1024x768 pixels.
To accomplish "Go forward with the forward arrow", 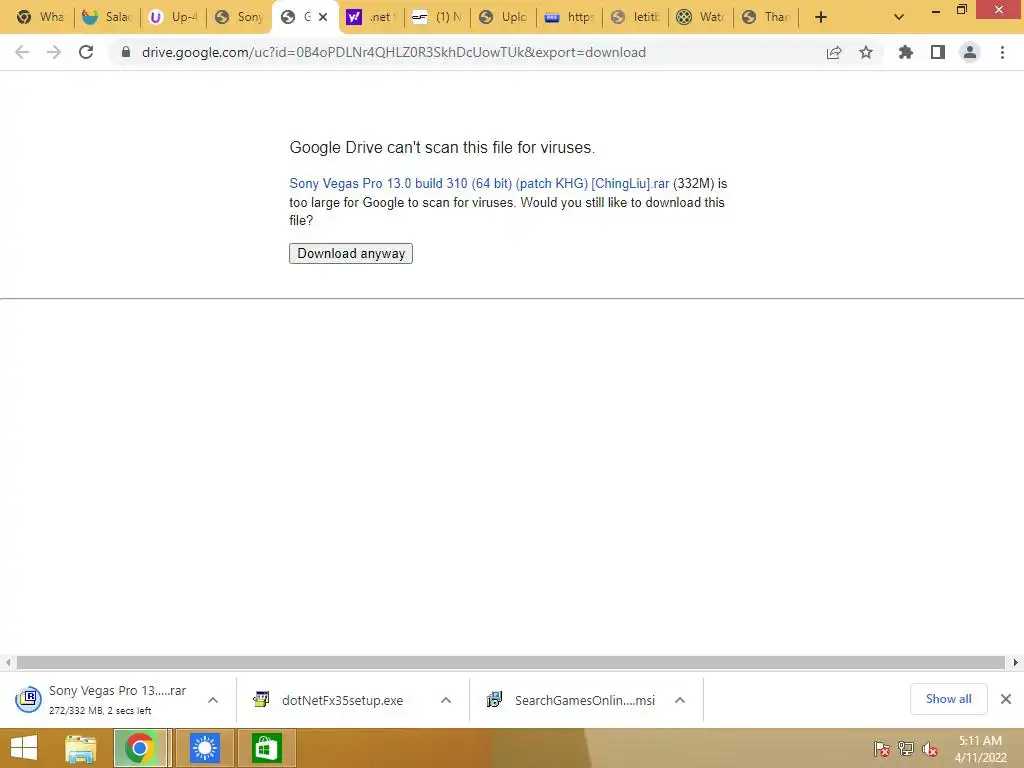I will tap(54, 52).
